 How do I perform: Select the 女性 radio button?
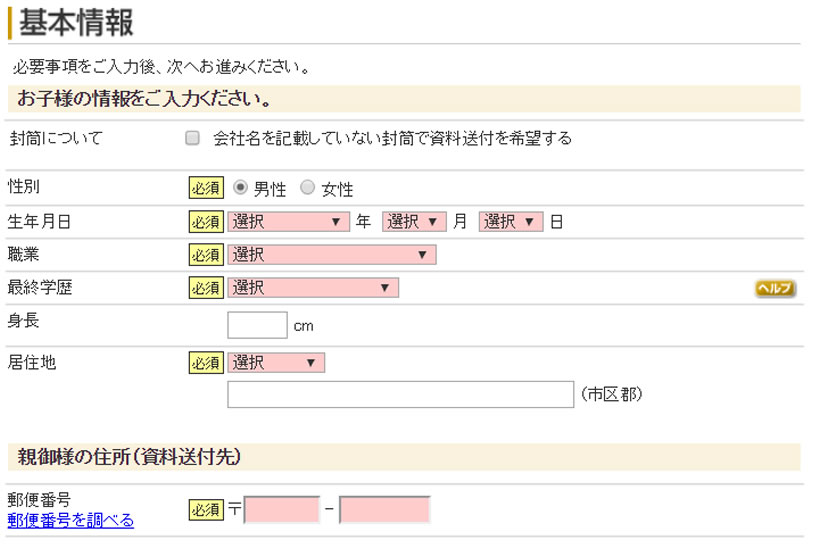[x=308, y=188]
